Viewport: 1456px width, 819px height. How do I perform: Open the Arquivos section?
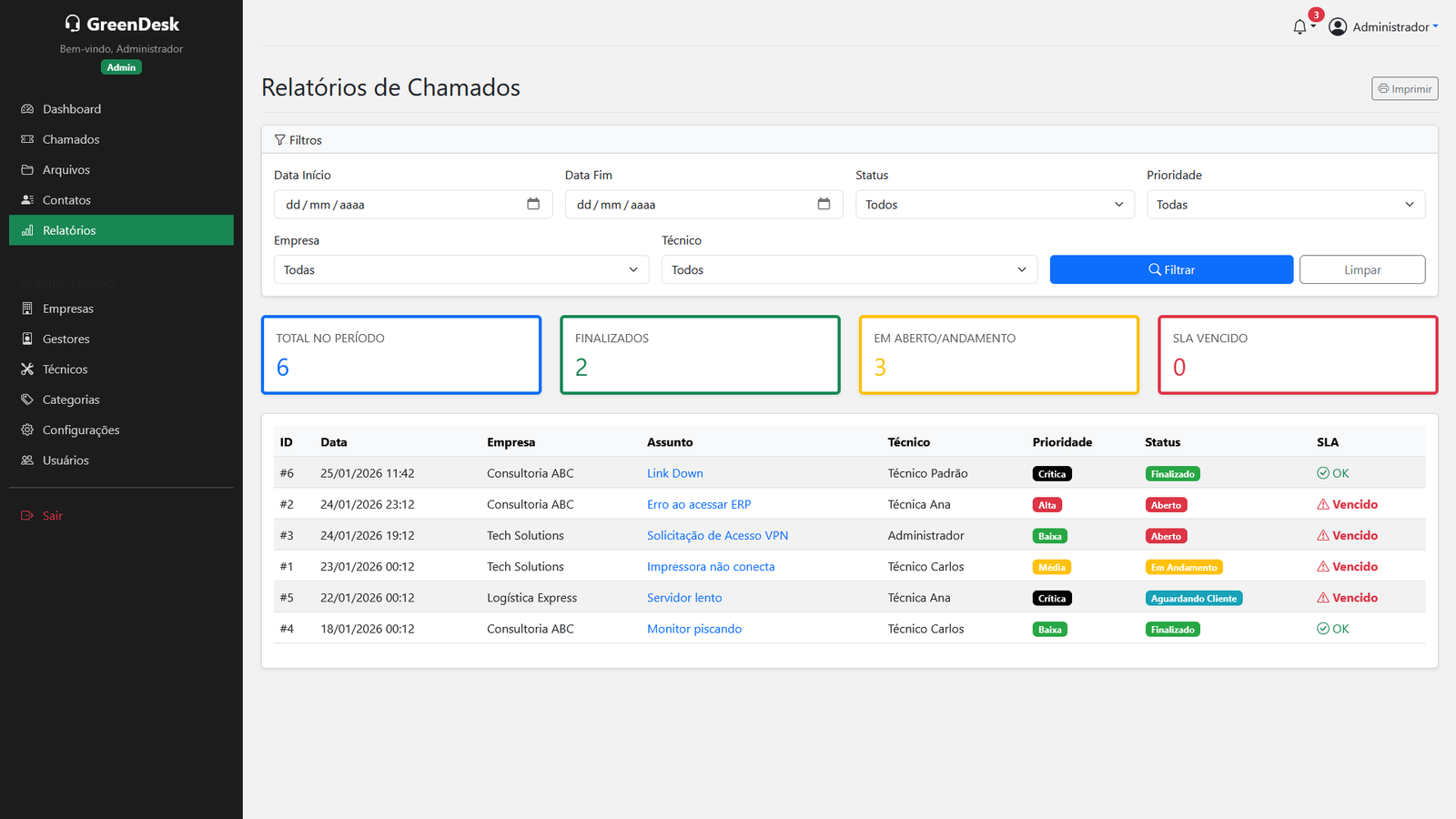pos(66,169)
